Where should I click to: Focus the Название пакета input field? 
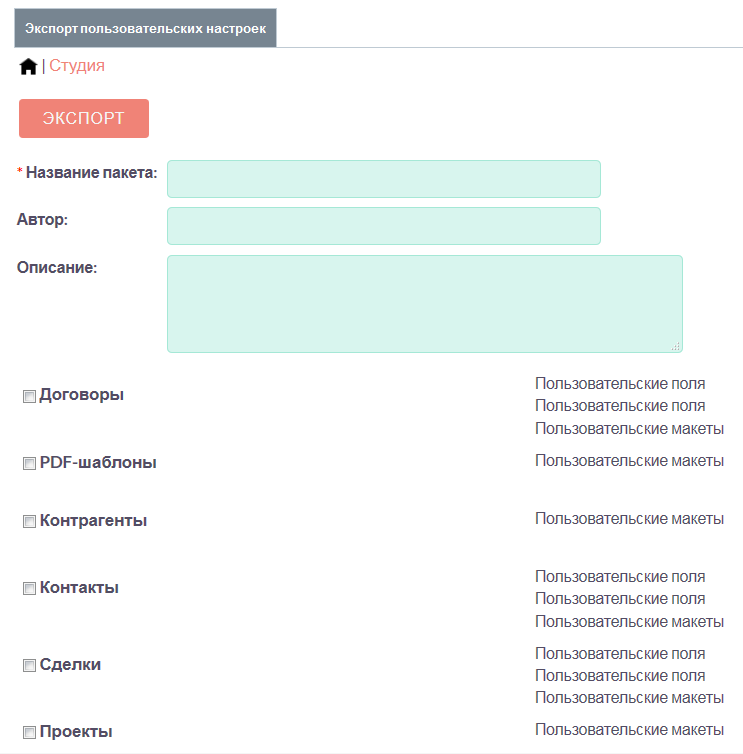coord(384,179)
